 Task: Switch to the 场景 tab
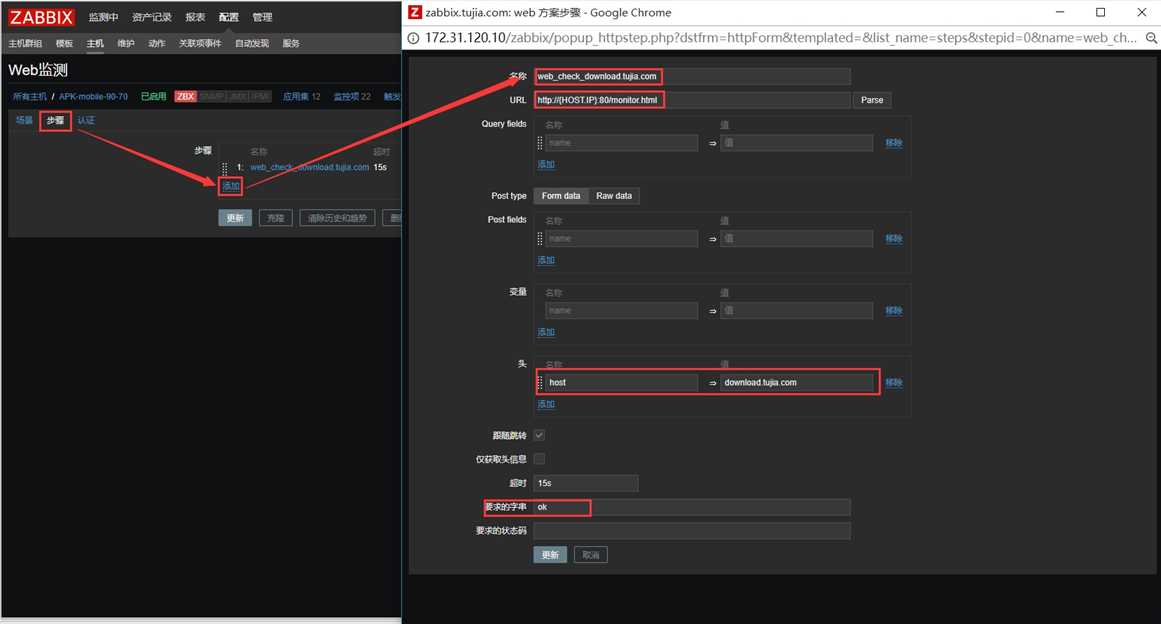[24, 120]
